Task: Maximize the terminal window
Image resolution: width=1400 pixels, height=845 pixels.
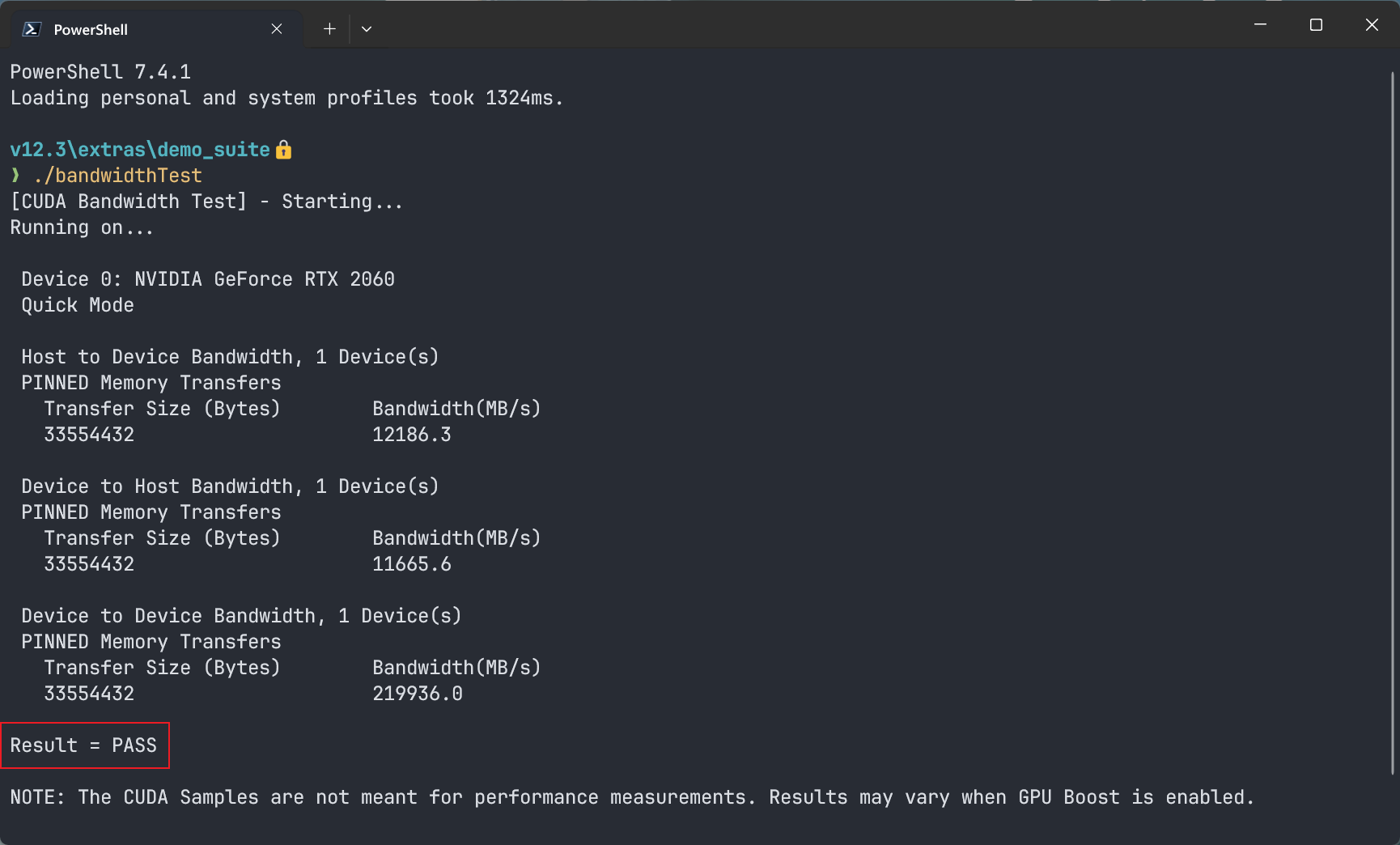Action: point(1316,25)
